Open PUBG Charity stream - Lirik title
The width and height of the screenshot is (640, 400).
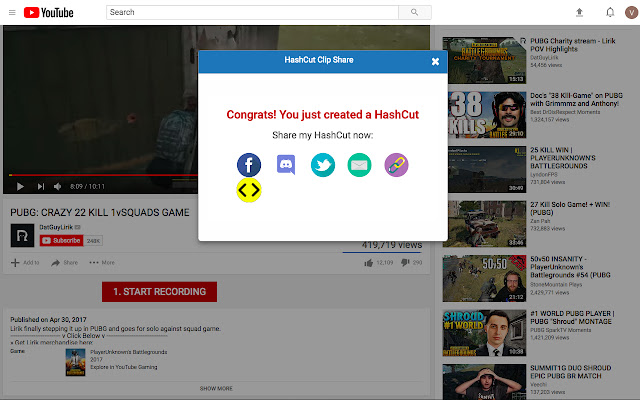(573, 45)
